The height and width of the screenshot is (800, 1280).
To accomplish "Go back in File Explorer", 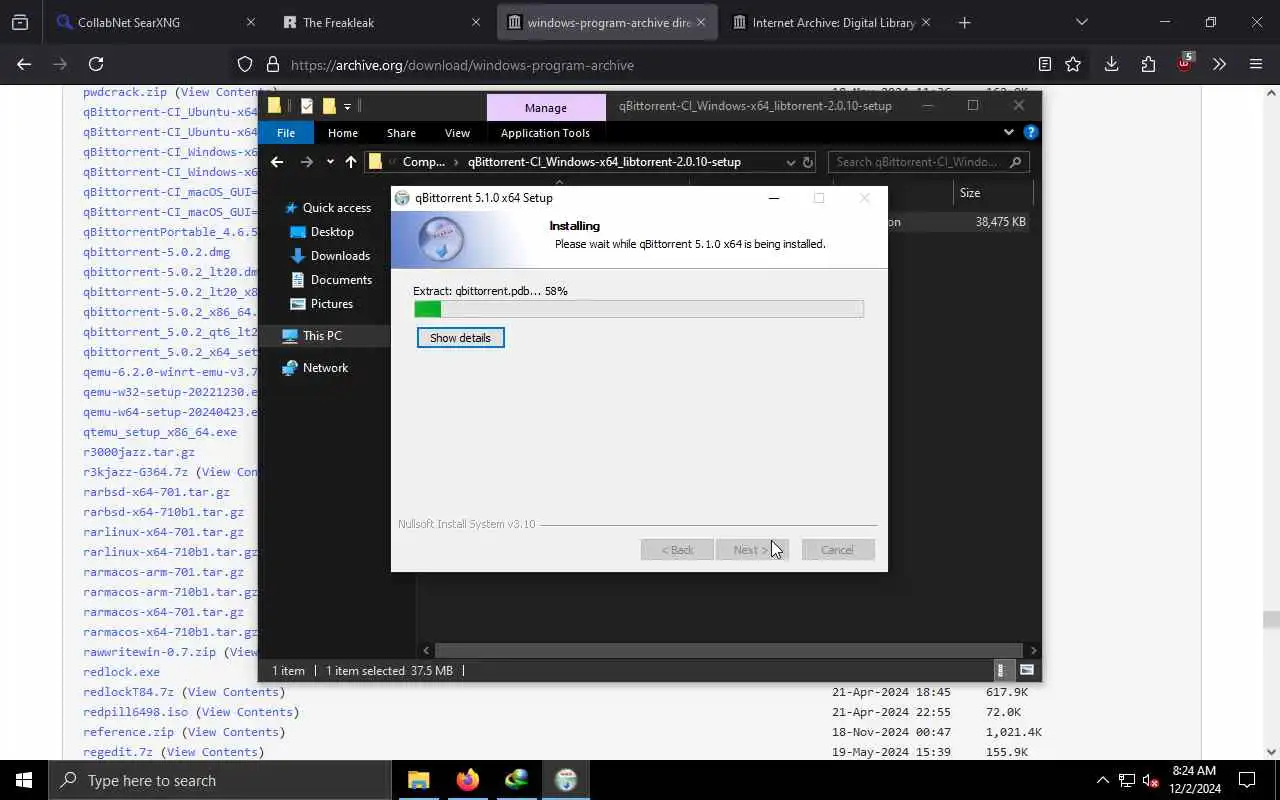I will (x=277, y=162).
